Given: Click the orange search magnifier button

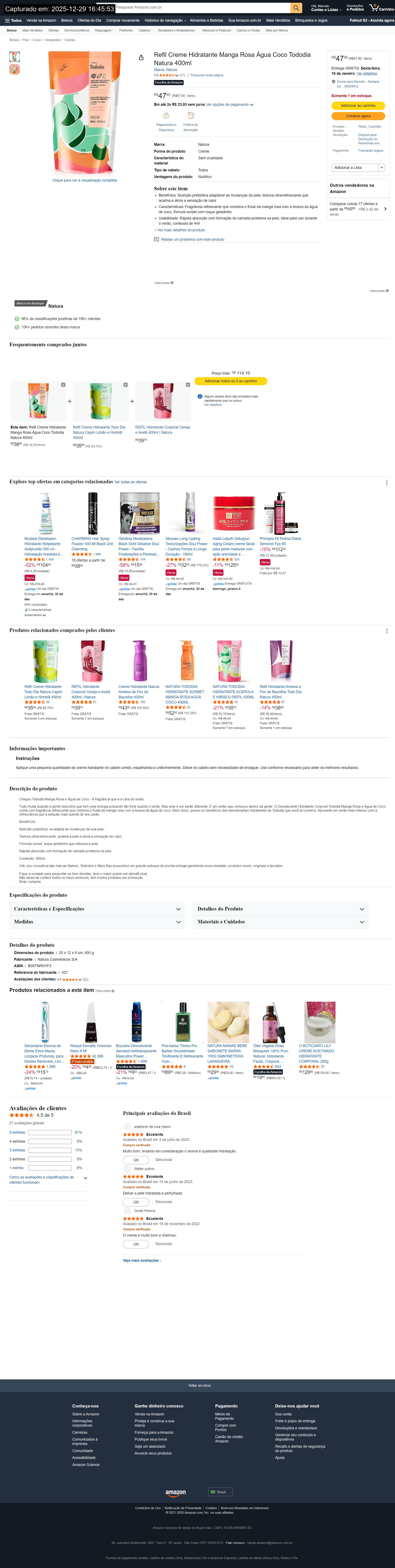Looking at the screenshot, I should point(296,8).
